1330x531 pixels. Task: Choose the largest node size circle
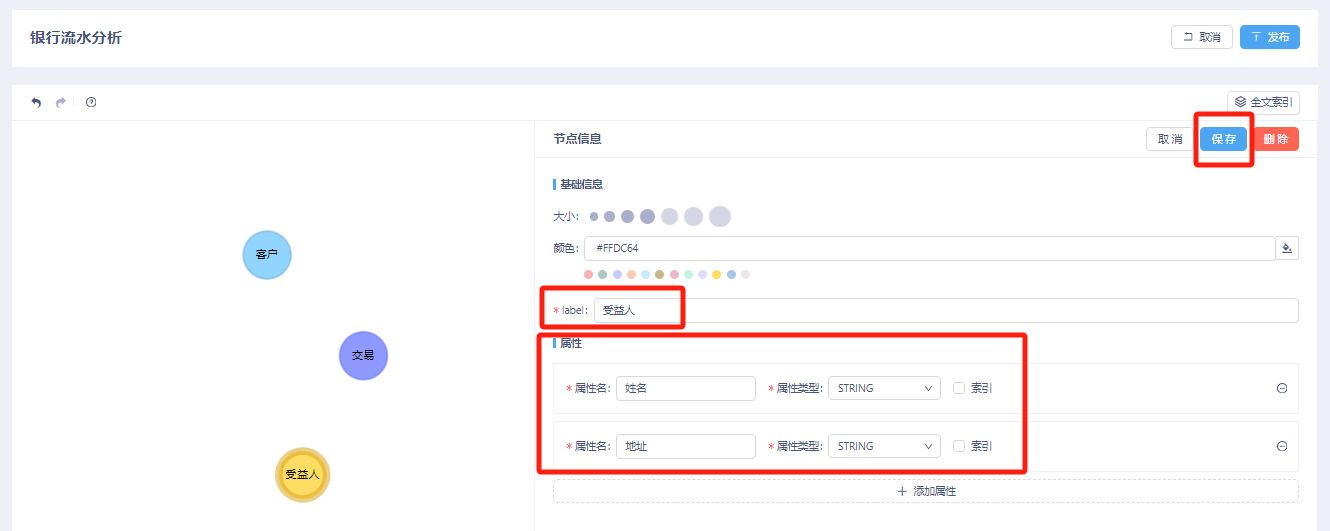point(720,216)
